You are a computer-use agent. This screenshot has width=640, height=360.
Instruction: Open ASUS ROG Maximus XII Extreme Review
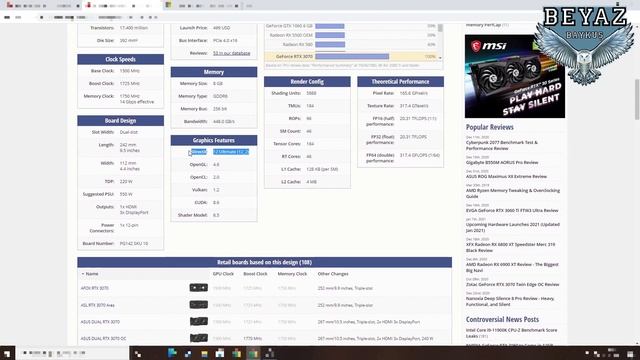(506, 176)
